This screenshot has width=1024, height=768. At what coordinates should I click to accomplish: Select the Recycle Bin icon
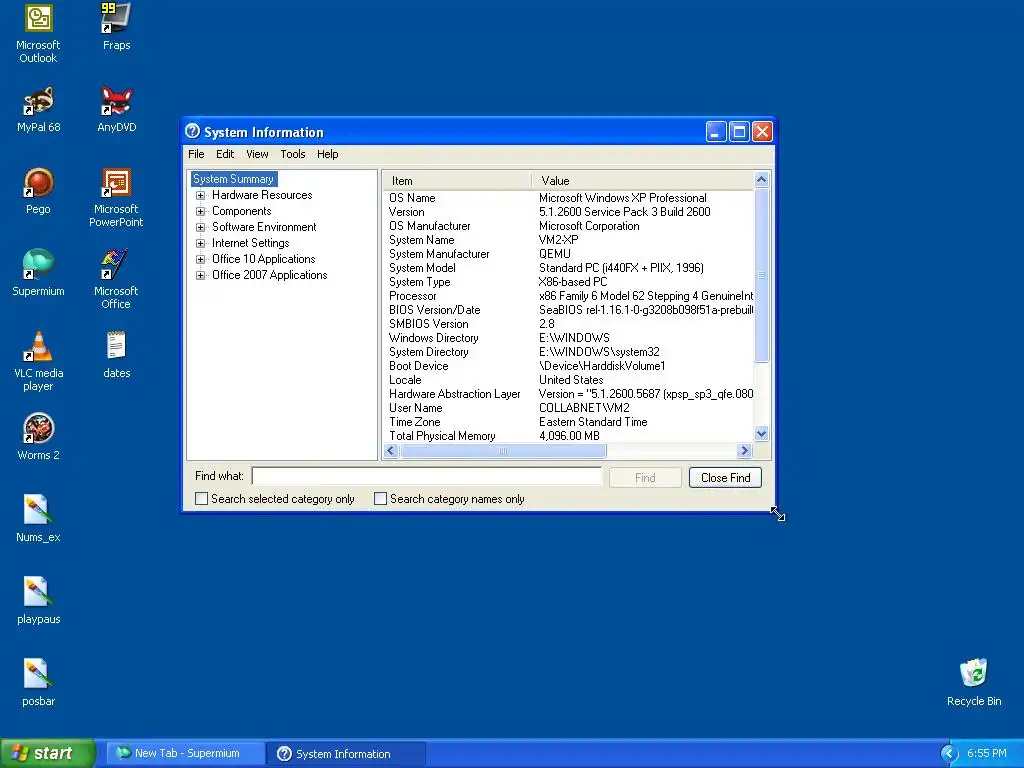[x=974, y=682]
